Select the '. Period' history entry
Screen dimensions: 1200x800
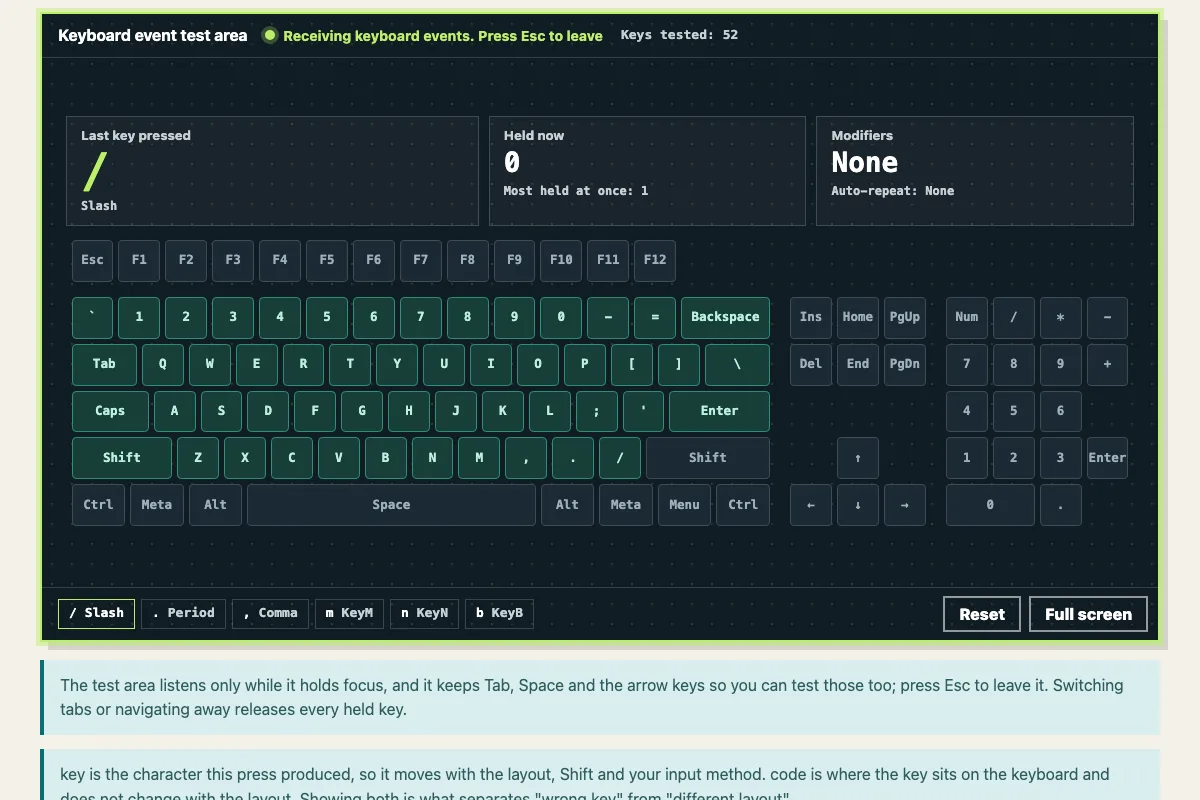point(184,613)
